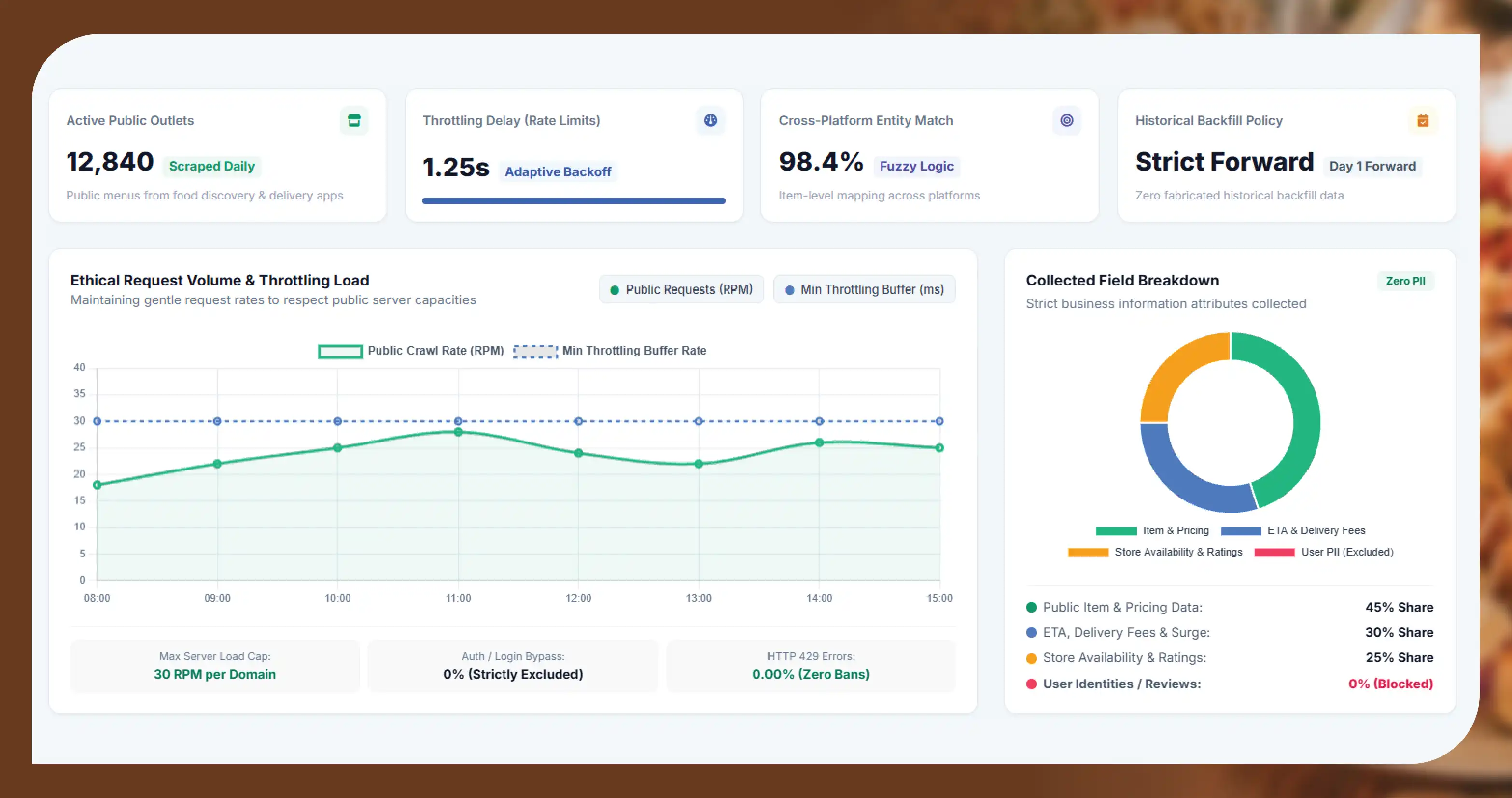The height and width of the screenshot is (798, 1512).
Task: Click the 08:00 green crawl rate data point
Action: pos(98,485)
